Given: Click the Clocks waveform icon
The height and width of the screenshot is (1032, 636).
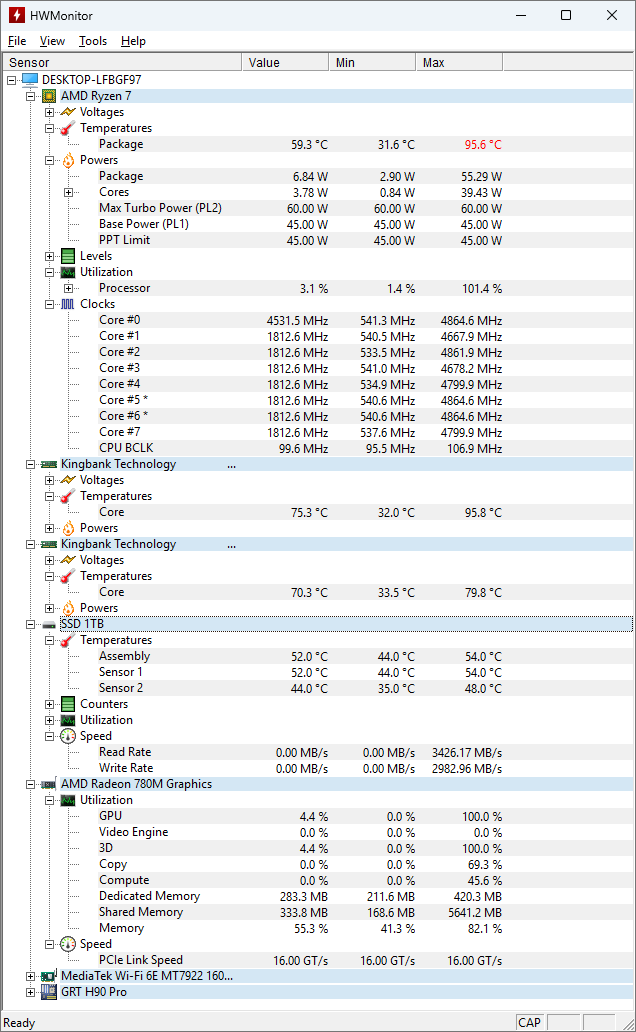Looking at the screenshot, I should point(67,304).
